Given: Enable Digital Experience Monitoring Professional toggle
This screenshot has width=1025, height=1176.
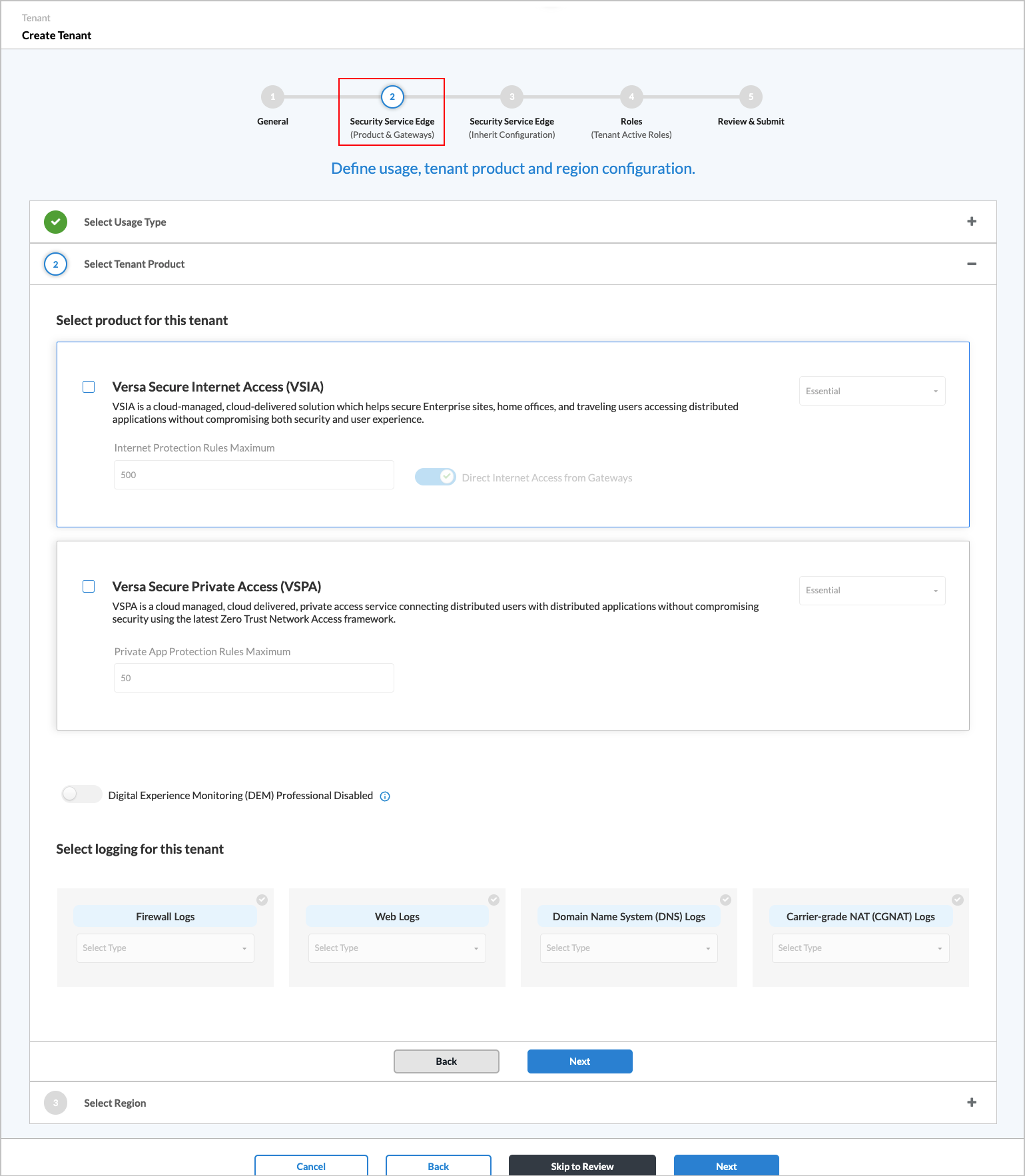Looking at the screenshot, I should point(82,794).
